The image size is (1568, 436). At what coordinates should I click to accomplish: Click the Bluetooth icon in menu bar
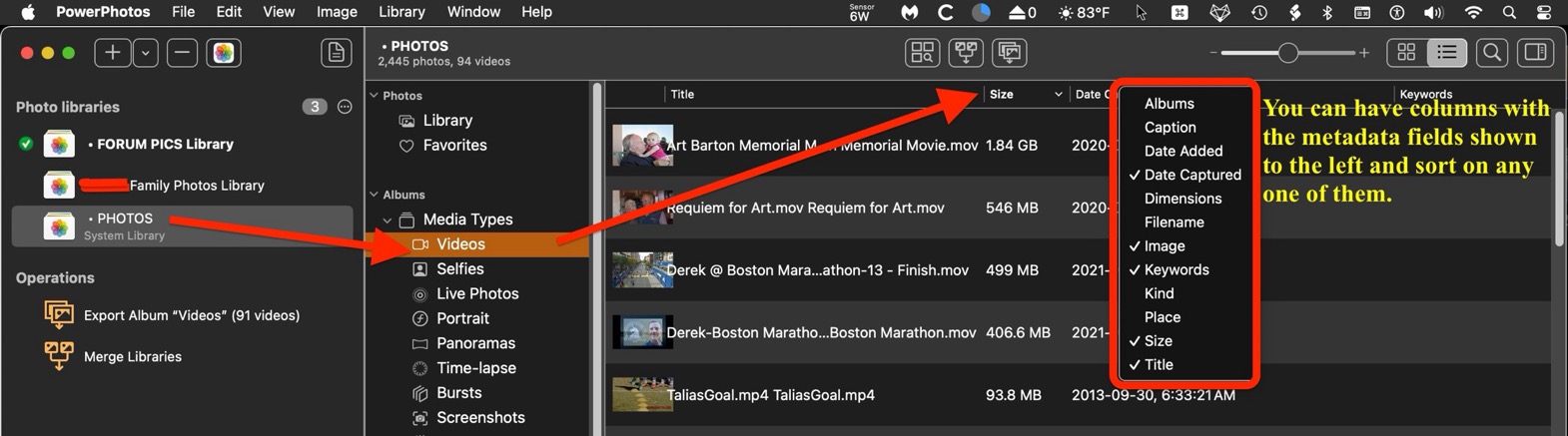[x=1327, y=12]
